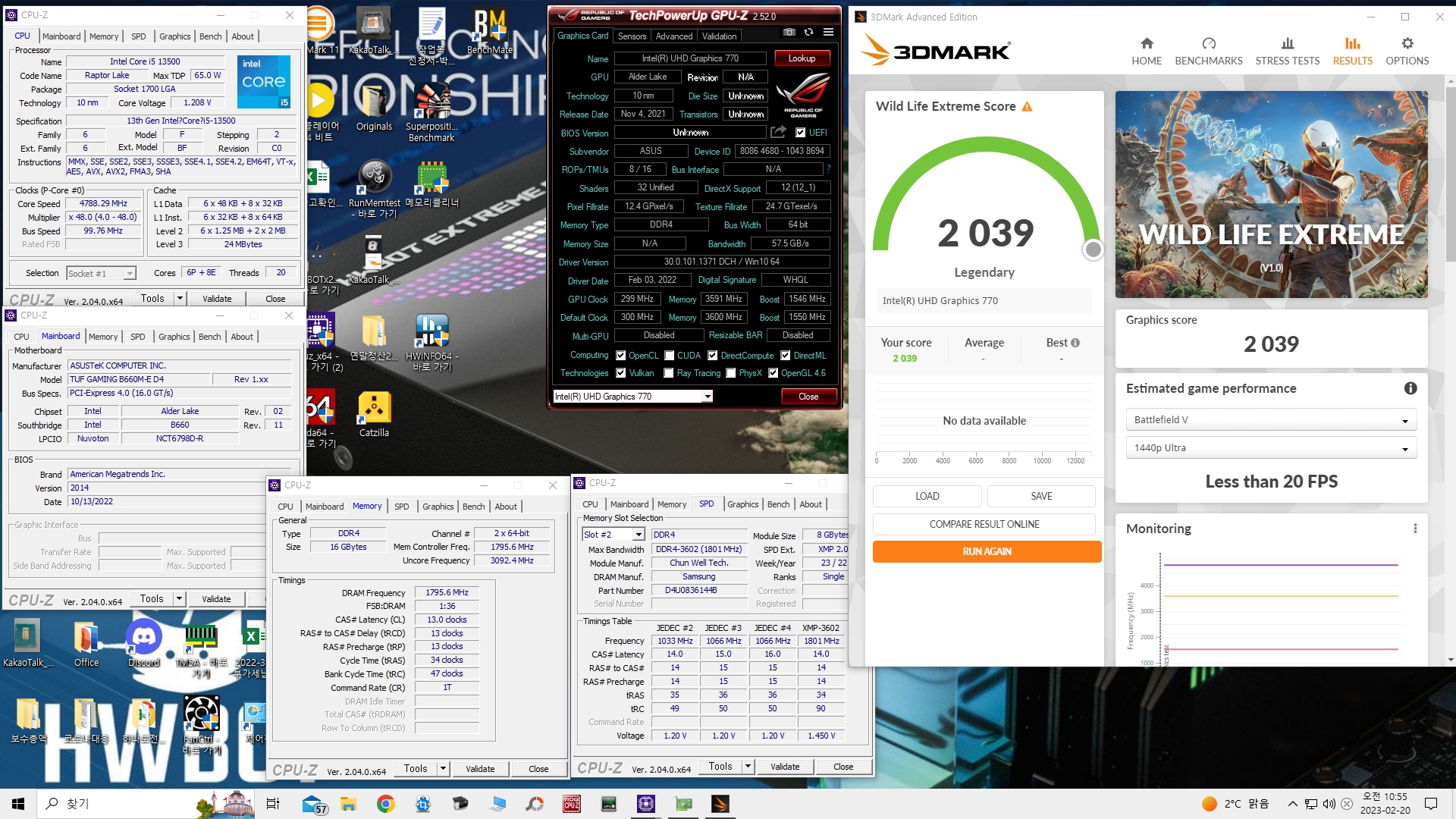
Task: Click Validate in the SPD CPU-Z window
Action: [785, 767]
